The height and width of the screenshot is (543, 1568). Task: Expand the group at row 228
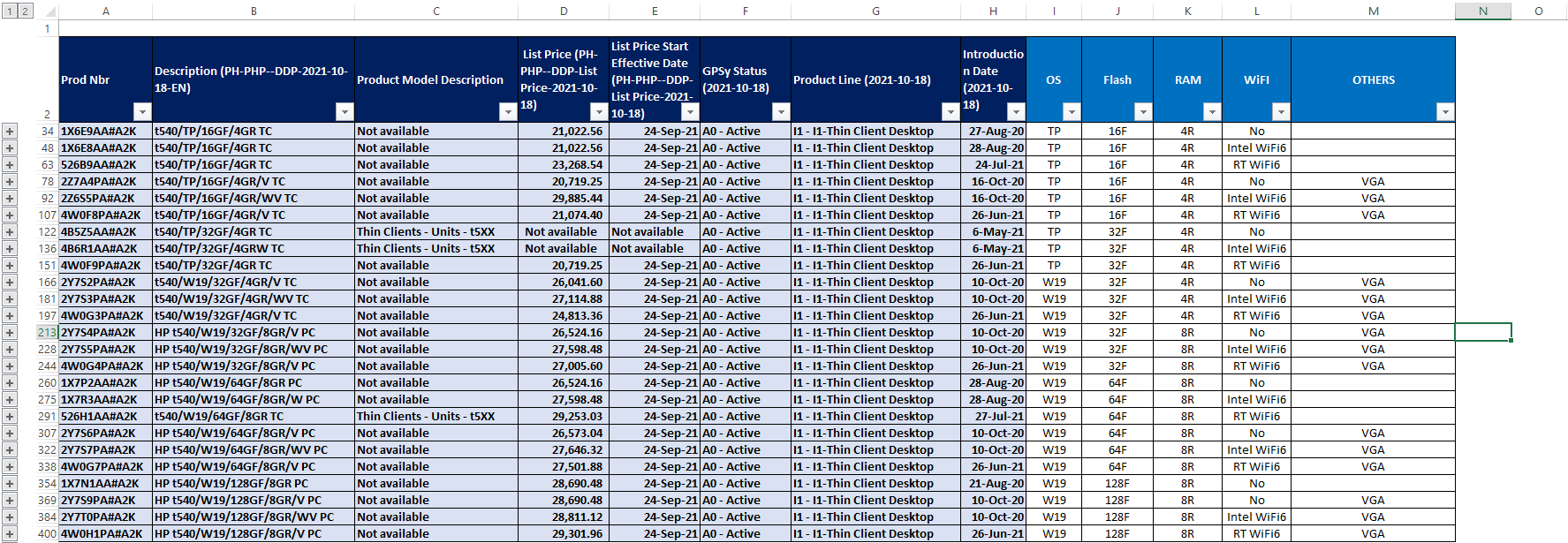10,350
